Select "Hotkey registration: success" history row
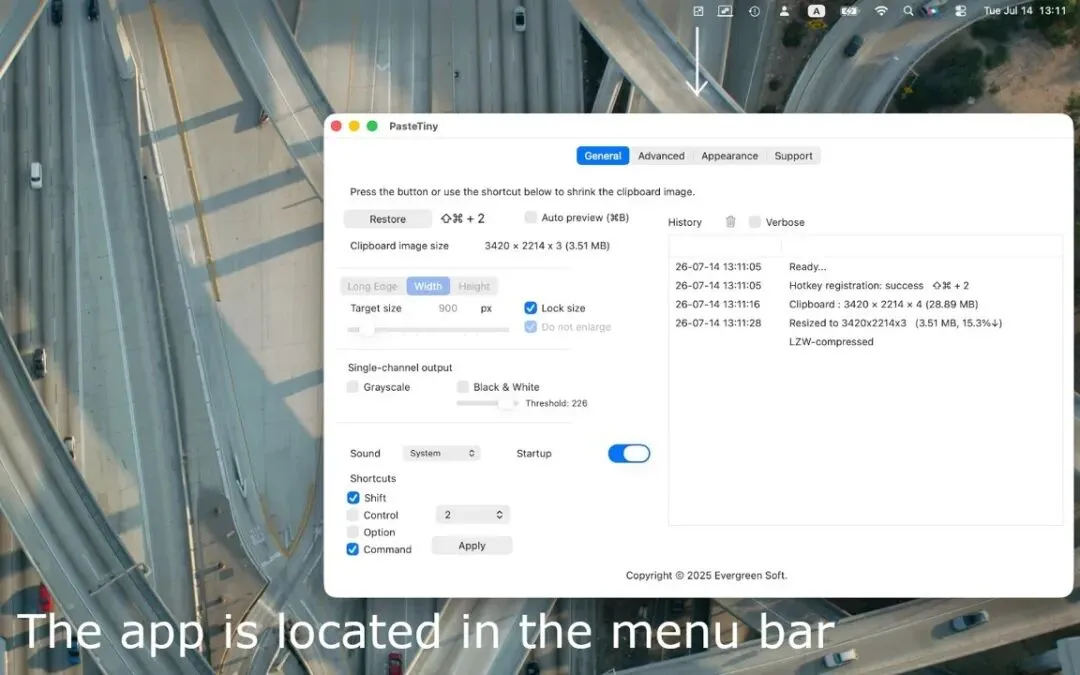The image size is (1080, 675). click(865, 285)
